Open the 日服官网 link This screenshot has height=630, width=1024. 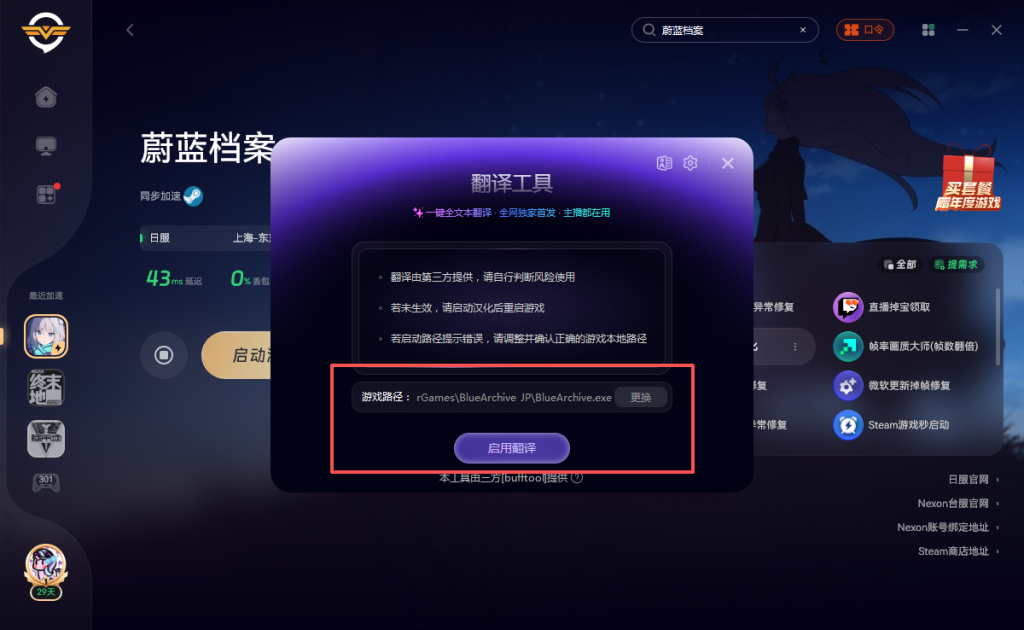tap(968, 479)
